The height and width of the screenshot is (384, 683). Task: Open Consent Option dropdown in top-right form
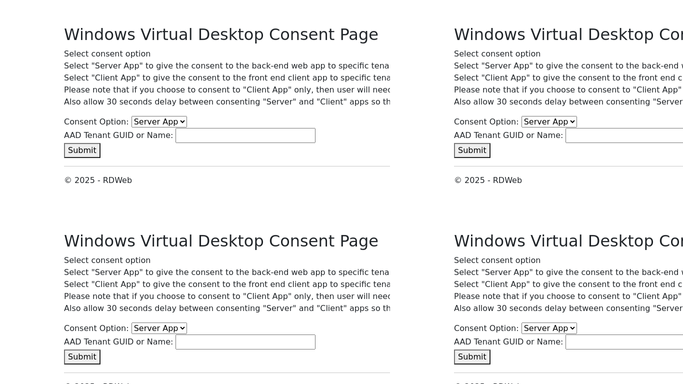(549, 122)
